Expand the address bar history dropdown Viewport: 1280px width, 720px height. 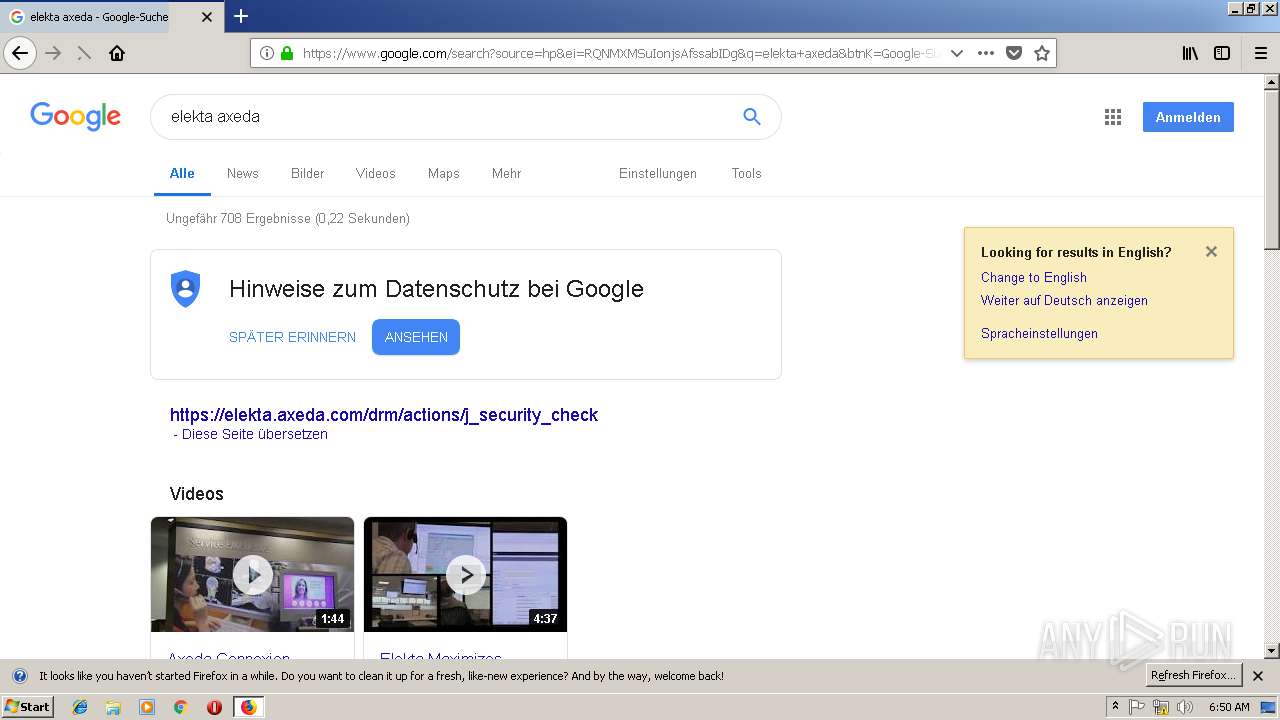pyautogui.click(x=957, y=53)
